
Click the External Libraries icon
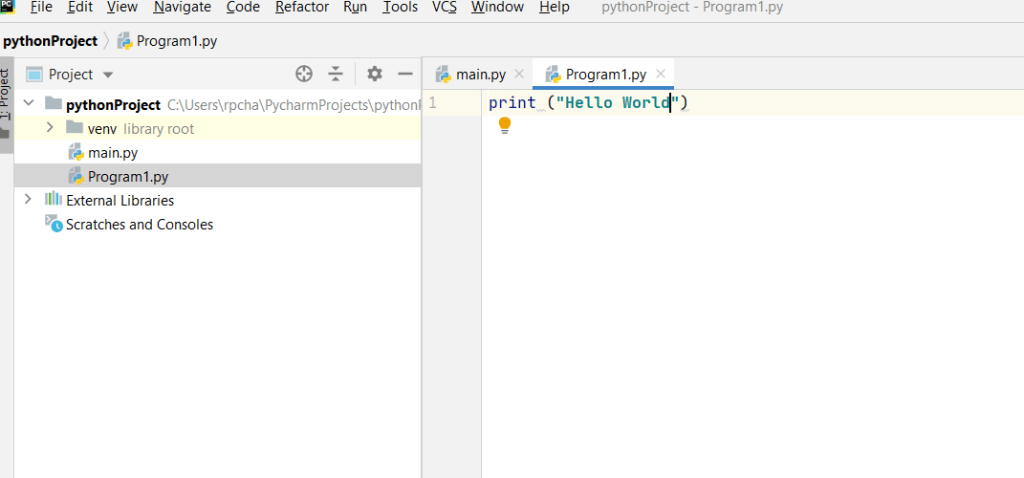(53, 200)
